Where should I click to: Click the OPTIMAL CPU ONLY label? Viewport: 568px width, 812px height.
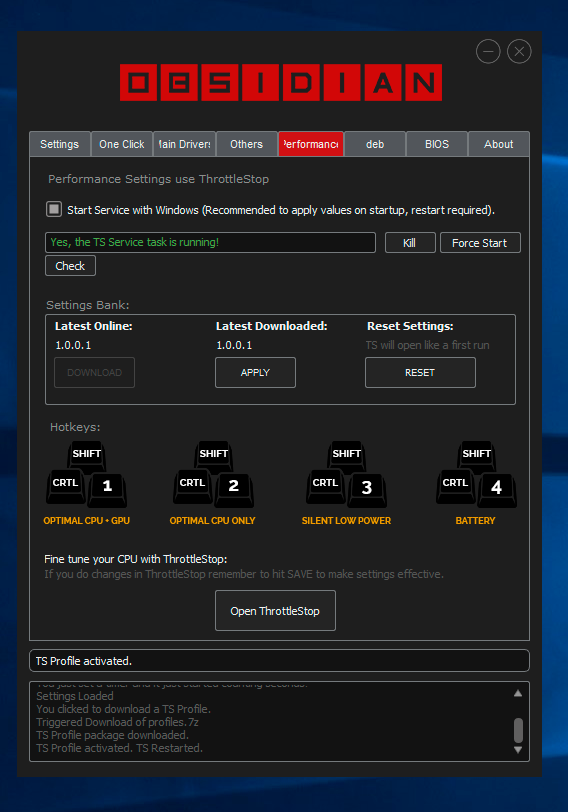tap(212, 520)
